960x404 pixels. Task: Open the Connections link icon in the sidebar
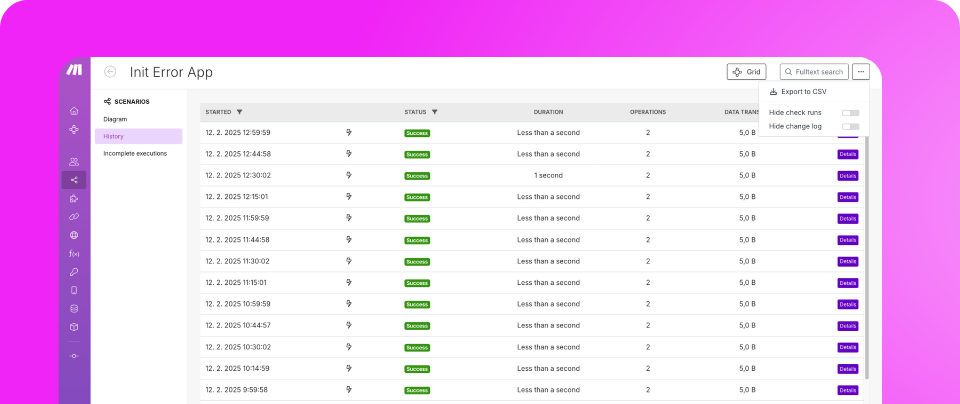pyautogui.click(x=74, y=216)
